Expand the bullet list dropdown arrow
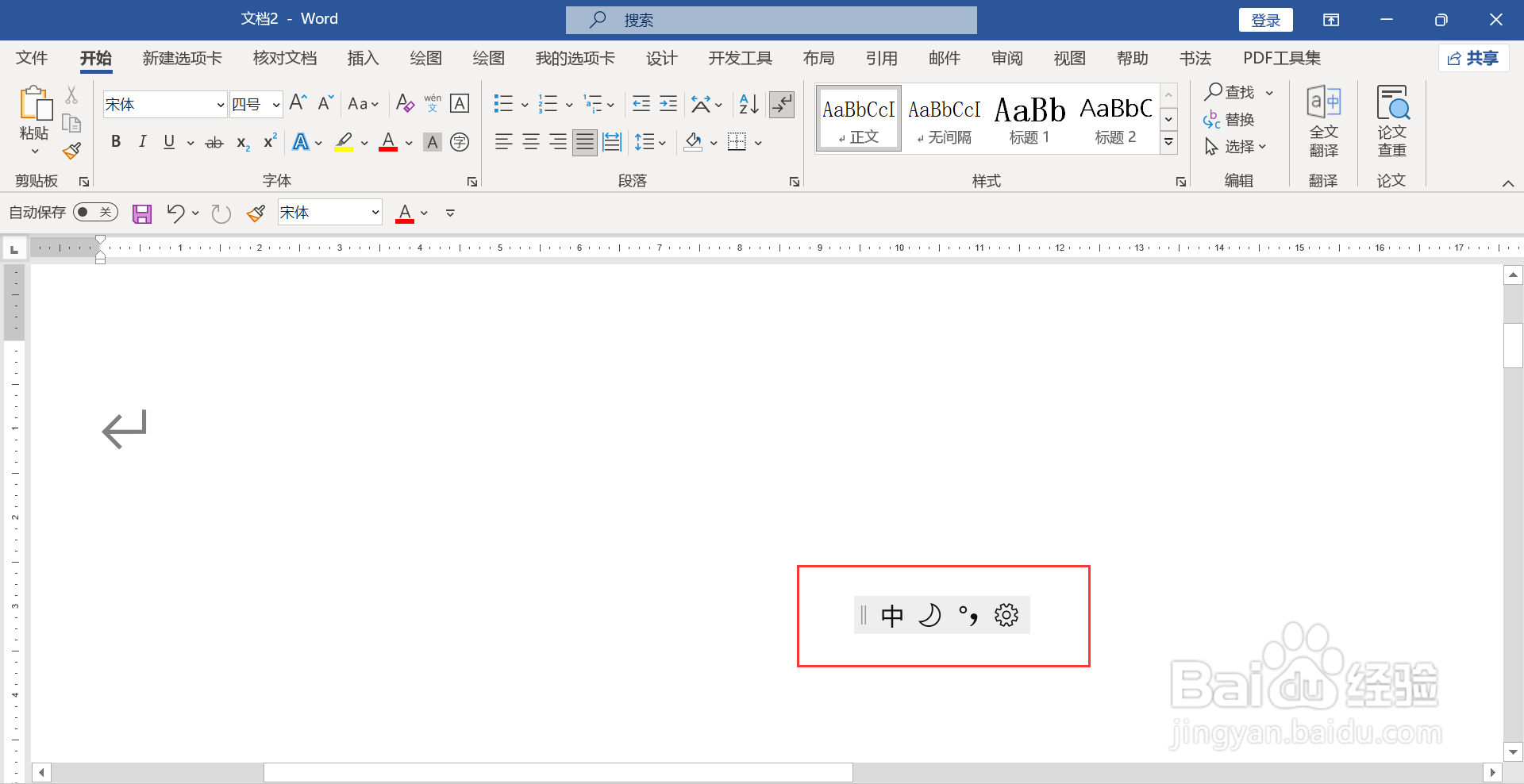 (x=525, y=104)
